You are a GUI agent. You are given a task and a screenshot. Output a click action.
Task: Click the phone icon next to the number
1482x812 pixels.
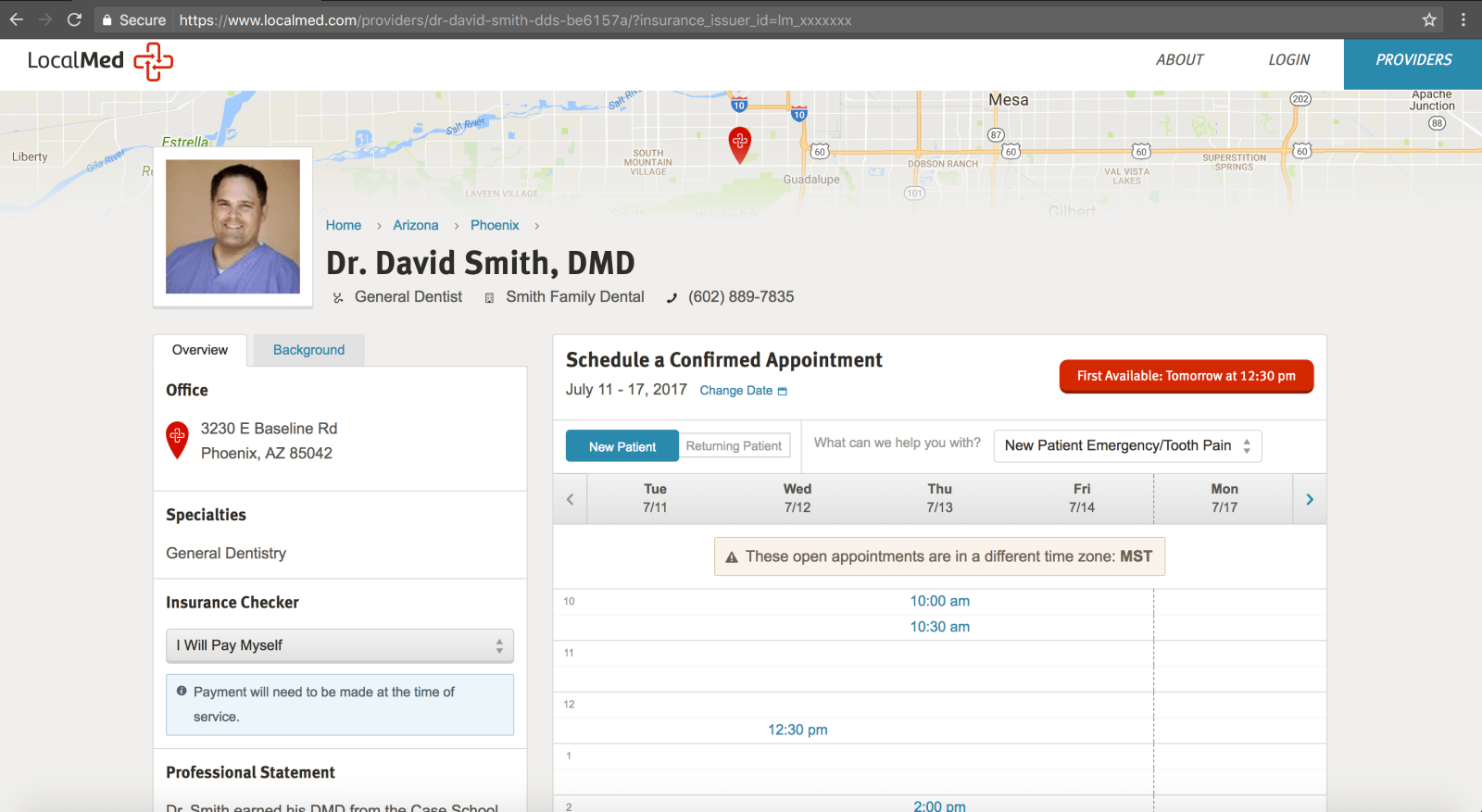(x=672, y=298)
